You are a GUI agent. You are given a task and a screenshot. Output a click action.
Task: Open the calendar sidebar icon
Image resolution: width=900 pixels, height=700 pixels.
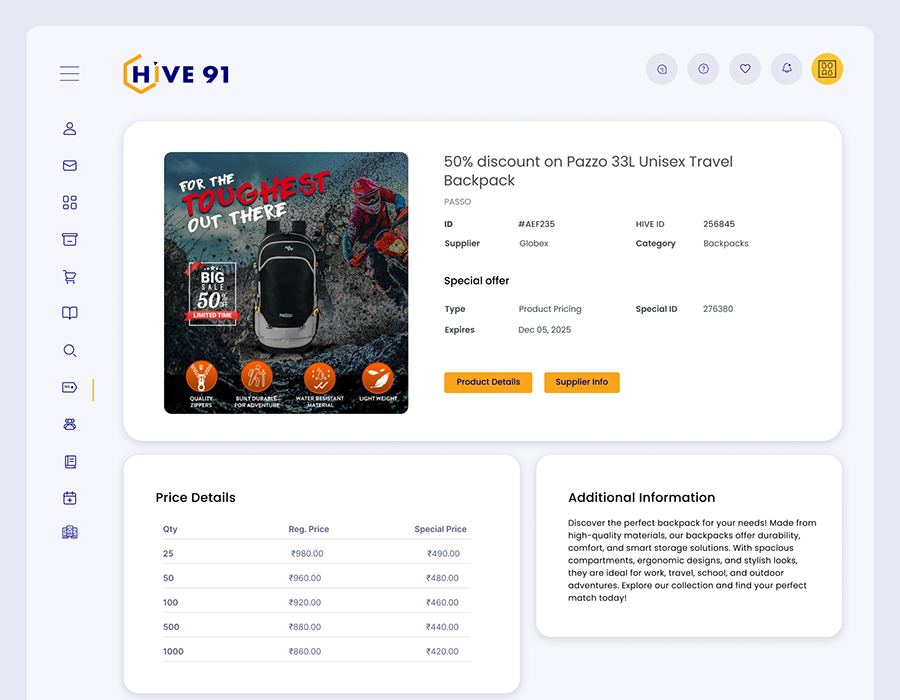(69, 498)
